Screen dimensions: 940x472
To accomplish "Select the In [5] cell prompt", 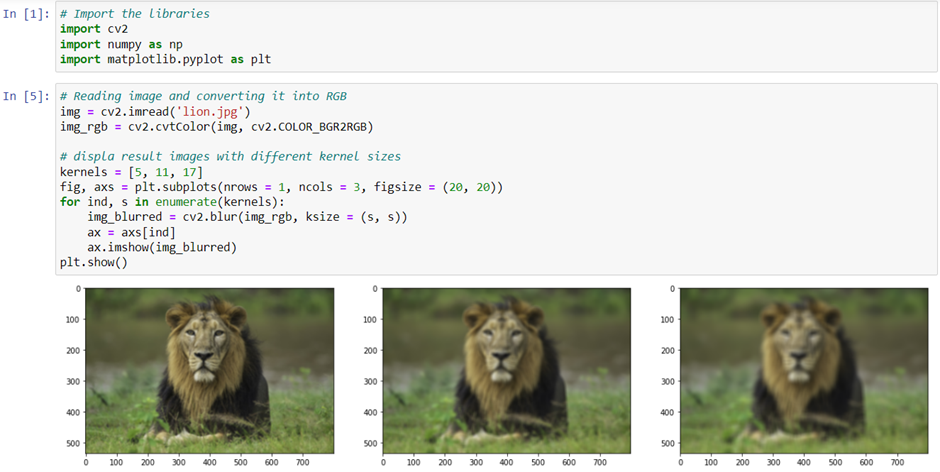I will [x=26, y=96].
